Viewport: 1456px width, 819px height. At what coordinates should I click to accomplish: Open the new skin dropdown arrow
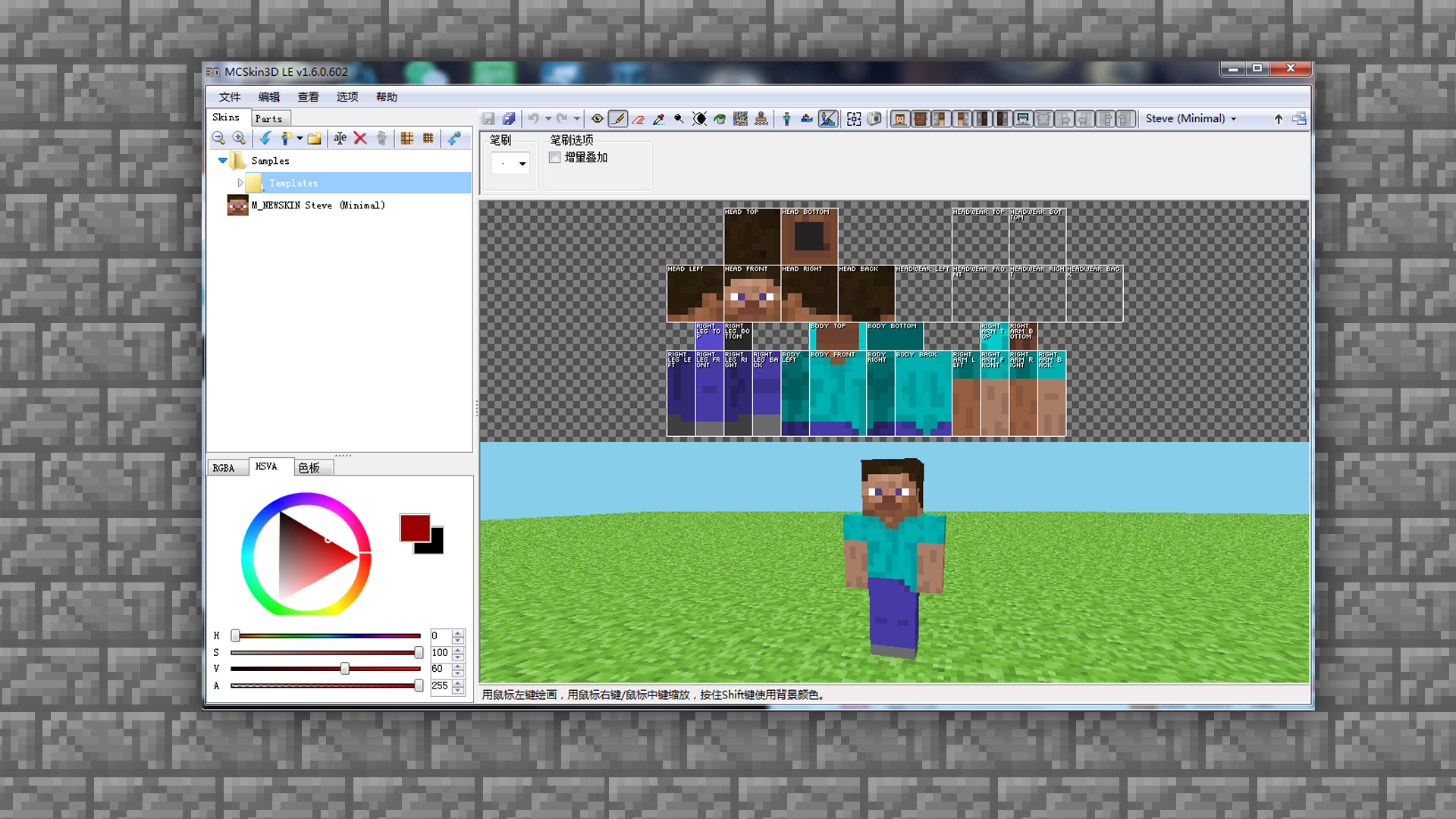(300, 138)
